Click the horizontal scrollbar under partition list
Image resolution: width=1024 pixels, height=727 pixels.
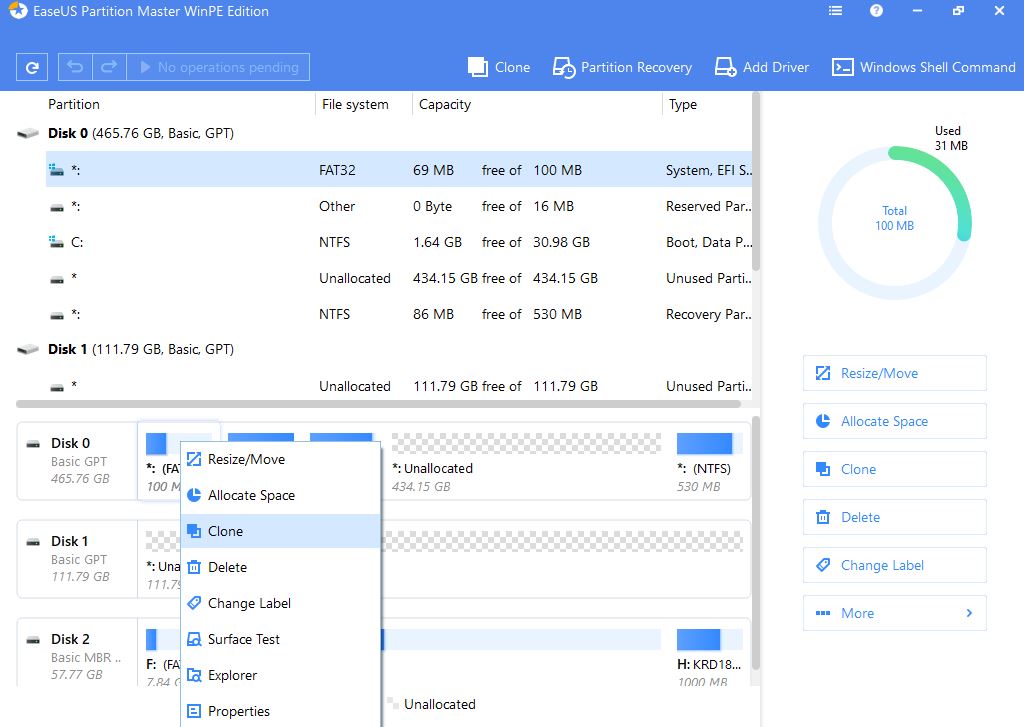tap(378, 404)
